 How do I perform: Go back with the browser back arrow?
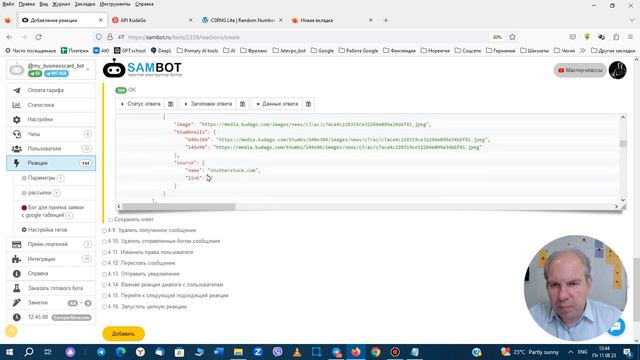(9, 37)
